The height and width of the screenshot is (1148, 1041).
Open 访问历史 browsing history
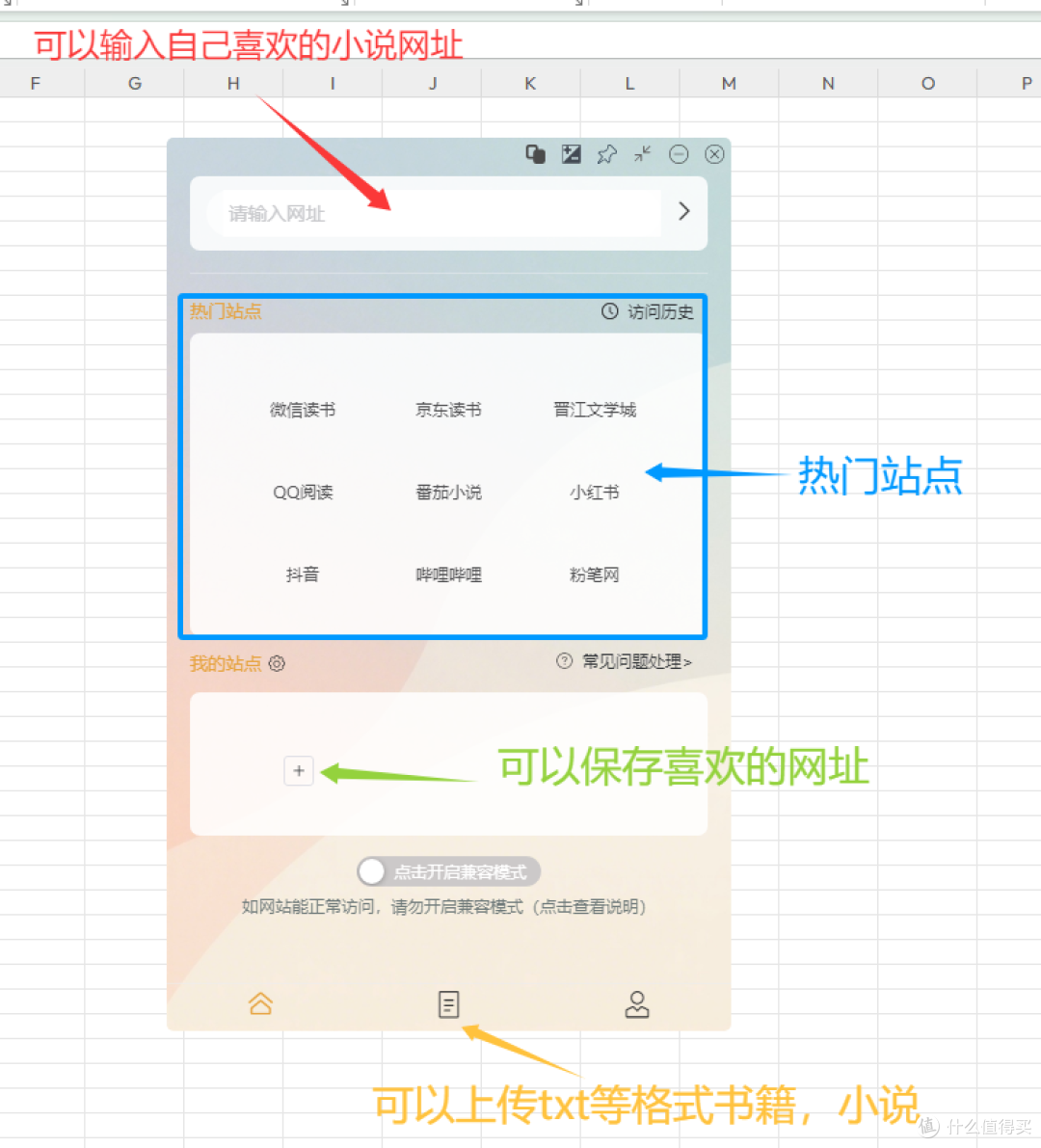(x=648, y=312)
